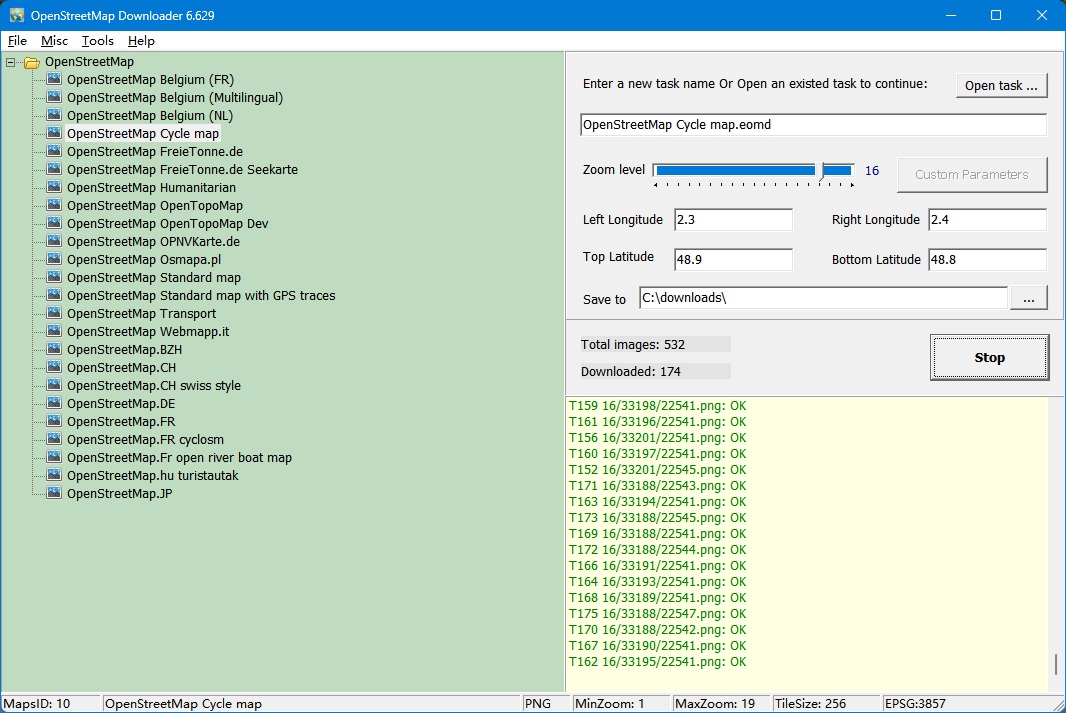Screen dimensions: 1066x713
Task: Click the icon beside OpenStreetMap.FR cyclosm
Action: [54, 439]
